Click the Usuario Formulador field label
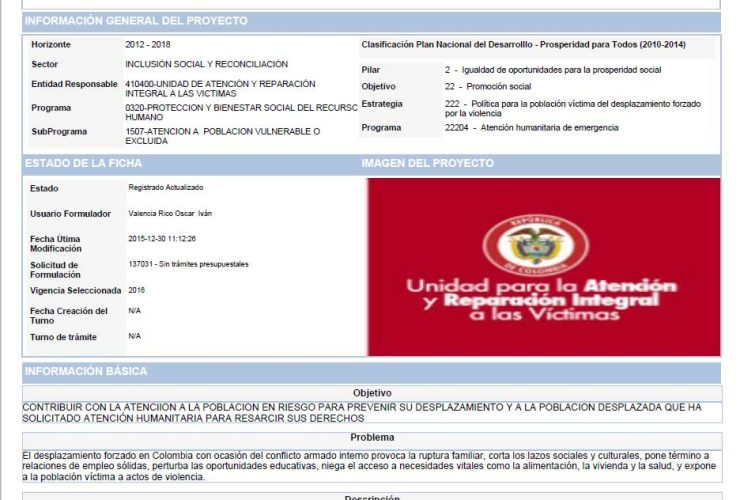 pyautogui.click(x=70, y=214)
